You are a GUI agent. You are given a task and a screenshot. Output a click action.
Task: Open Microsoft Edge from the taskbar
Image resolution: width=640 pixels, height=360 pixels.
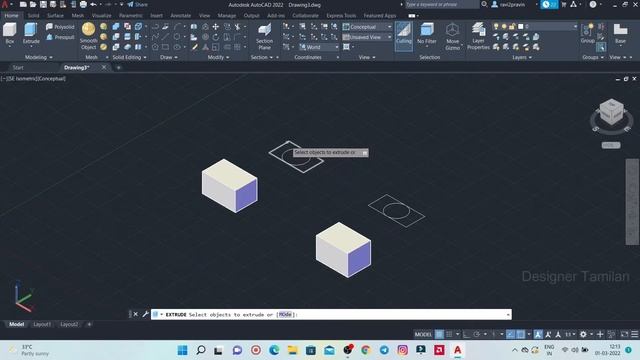(274, 350)
